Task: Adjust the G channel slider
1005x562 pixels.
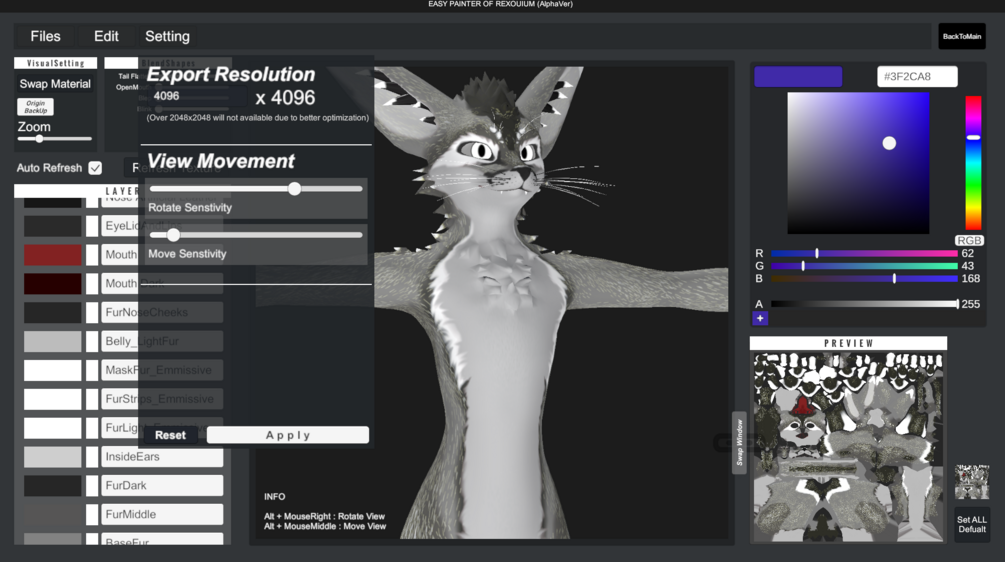Action: pyautogui.click(x=864, y=266)
